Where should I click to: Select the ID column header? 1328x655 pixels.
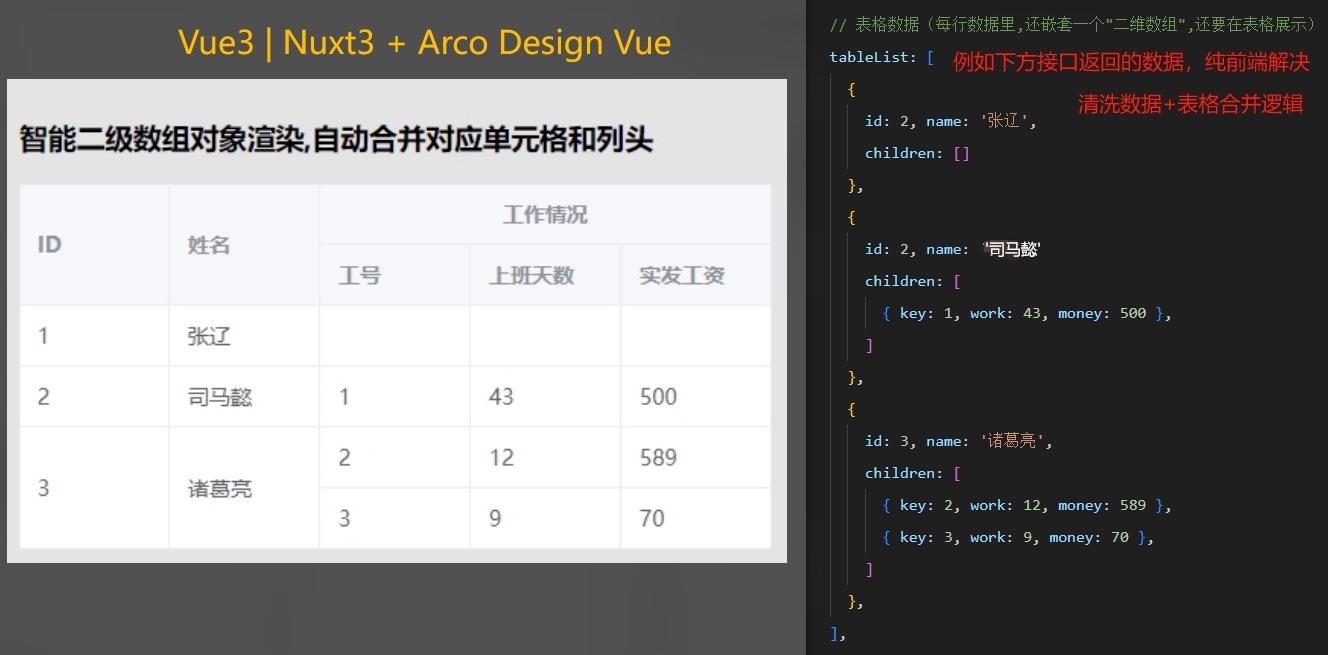[x=49, y=243]
